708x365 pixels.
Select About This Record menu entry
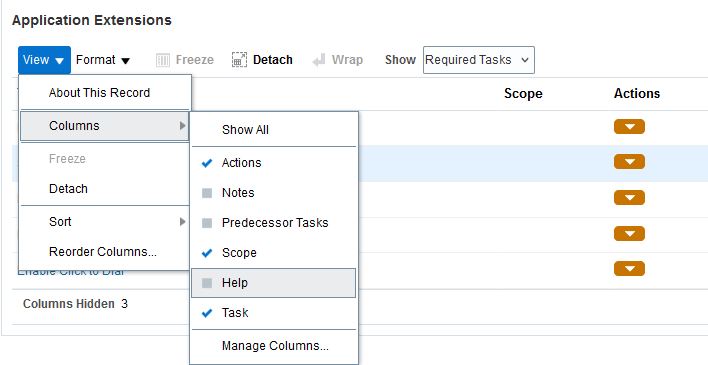coord(105,93)
